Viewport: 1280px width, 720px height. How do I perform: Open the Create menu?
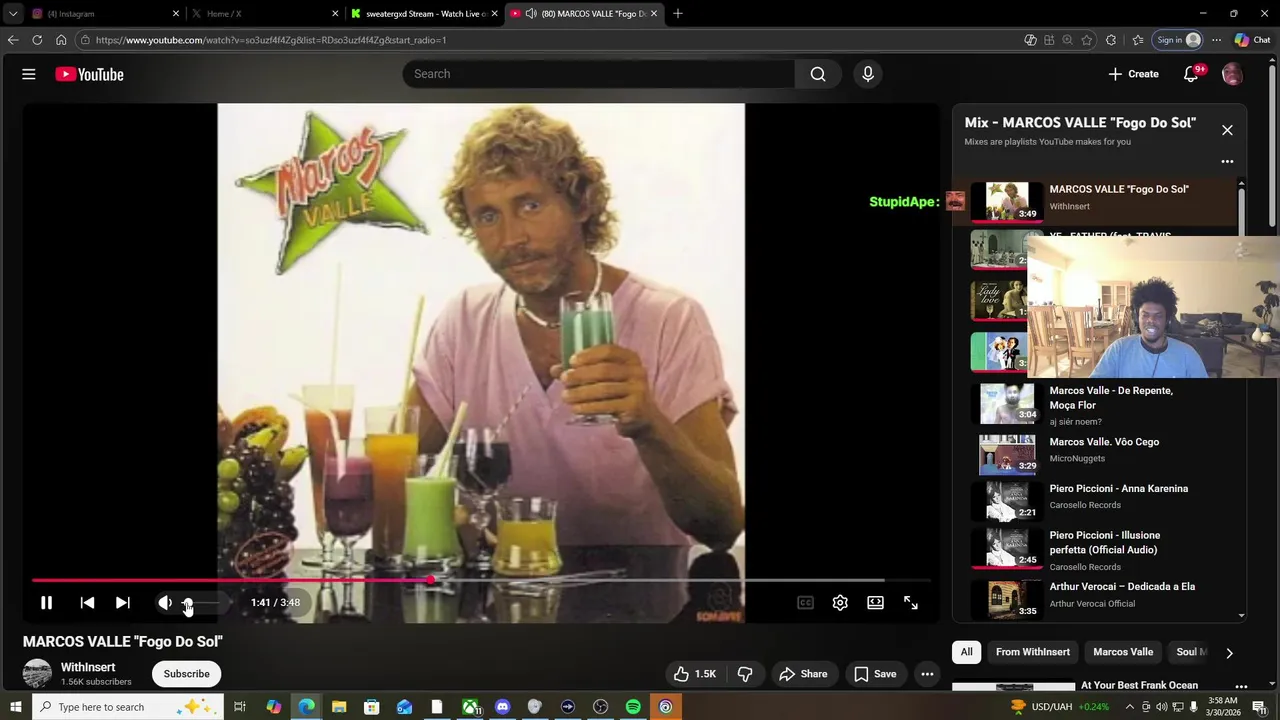tap(1133, 74)
